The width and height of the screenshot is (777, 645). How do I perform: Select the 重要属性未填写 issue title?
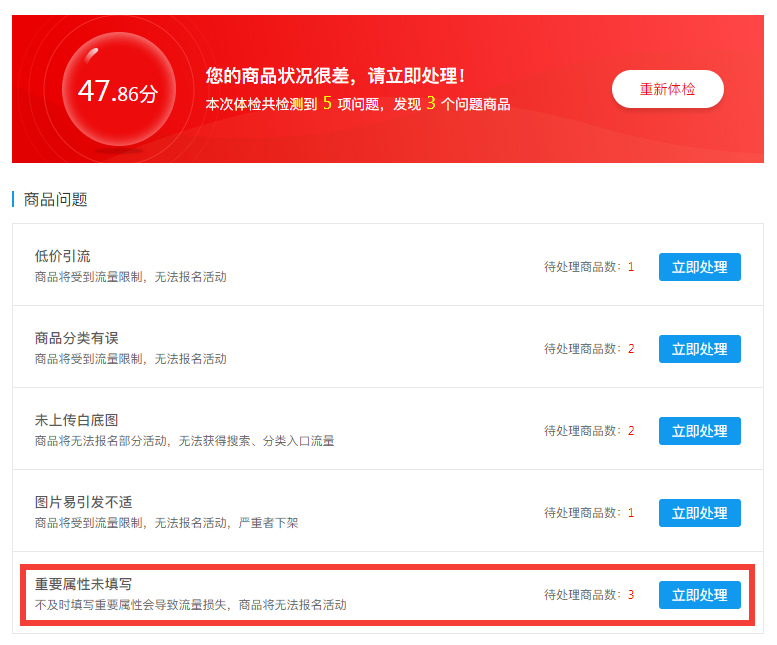(83, 584)
